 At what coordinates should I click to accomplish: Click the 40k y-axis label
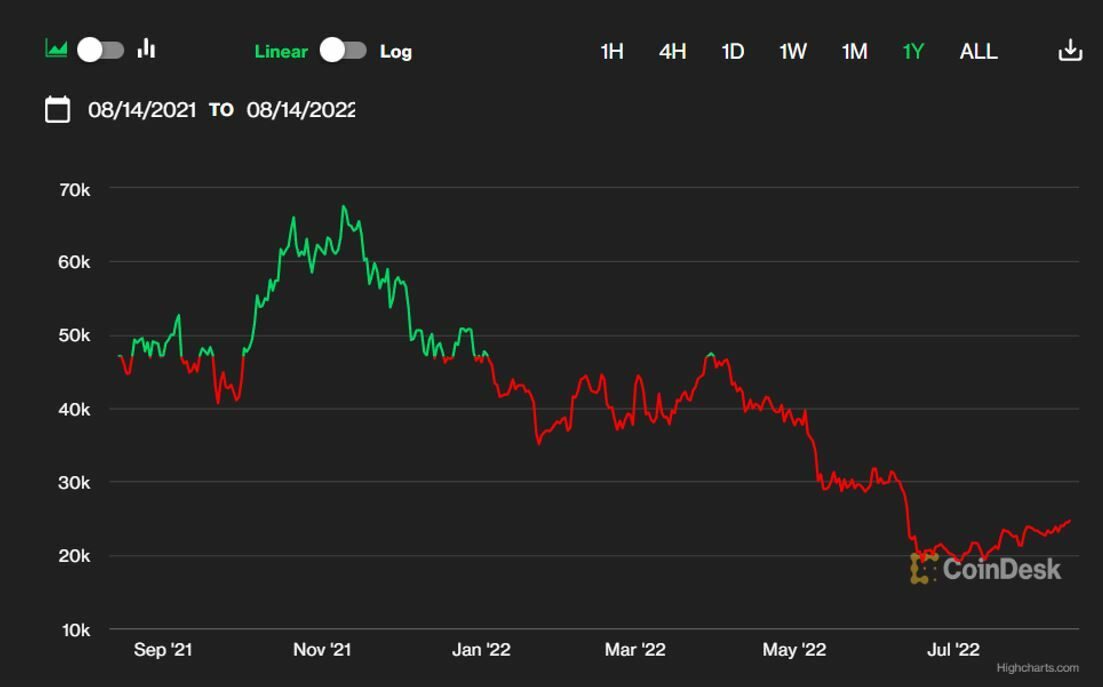(75, 409)
